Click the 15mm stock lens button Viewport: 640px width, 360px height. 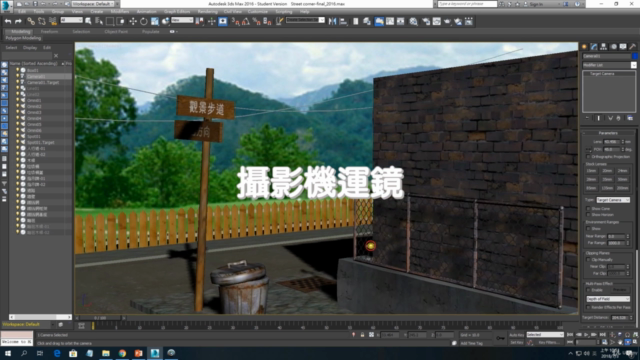591,171
